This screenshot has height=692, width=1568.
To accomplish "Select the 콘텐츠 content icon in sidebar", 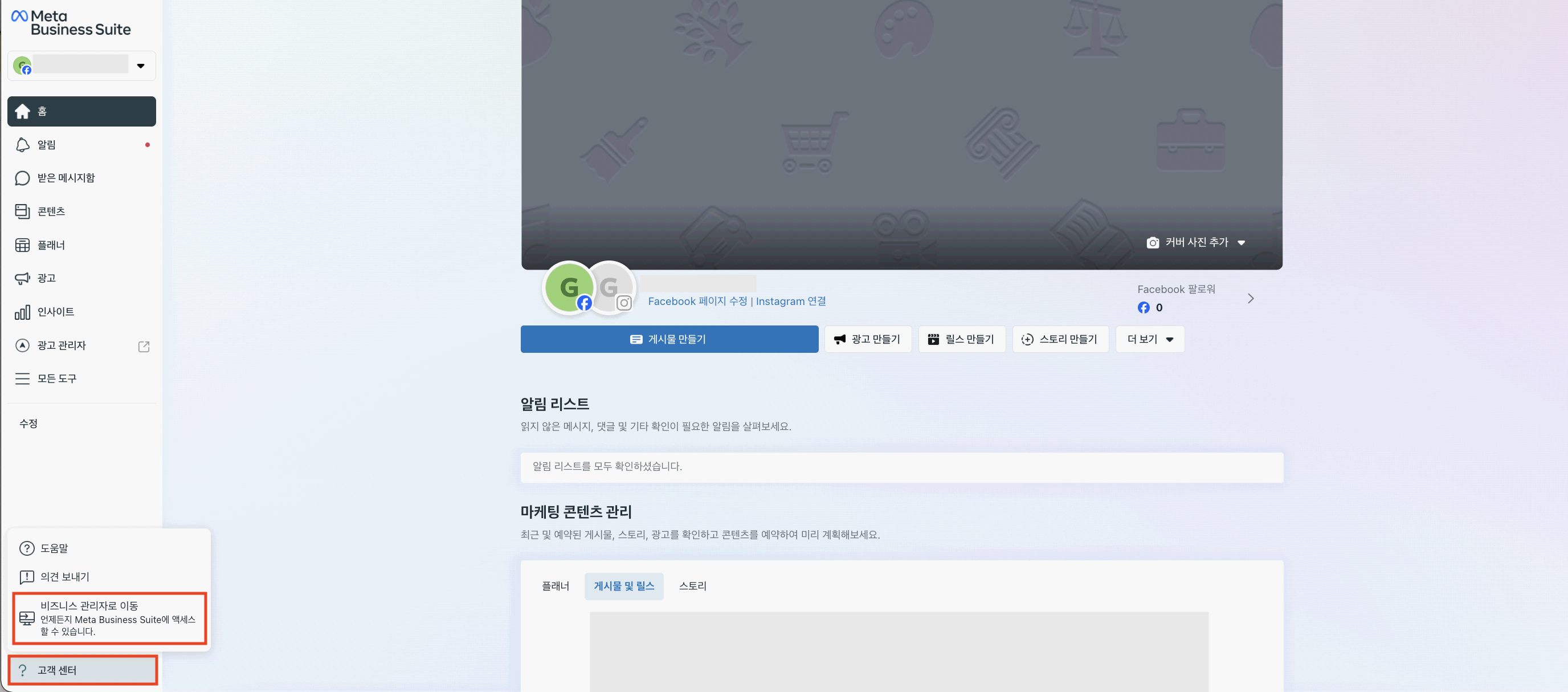I will point(23,211).
